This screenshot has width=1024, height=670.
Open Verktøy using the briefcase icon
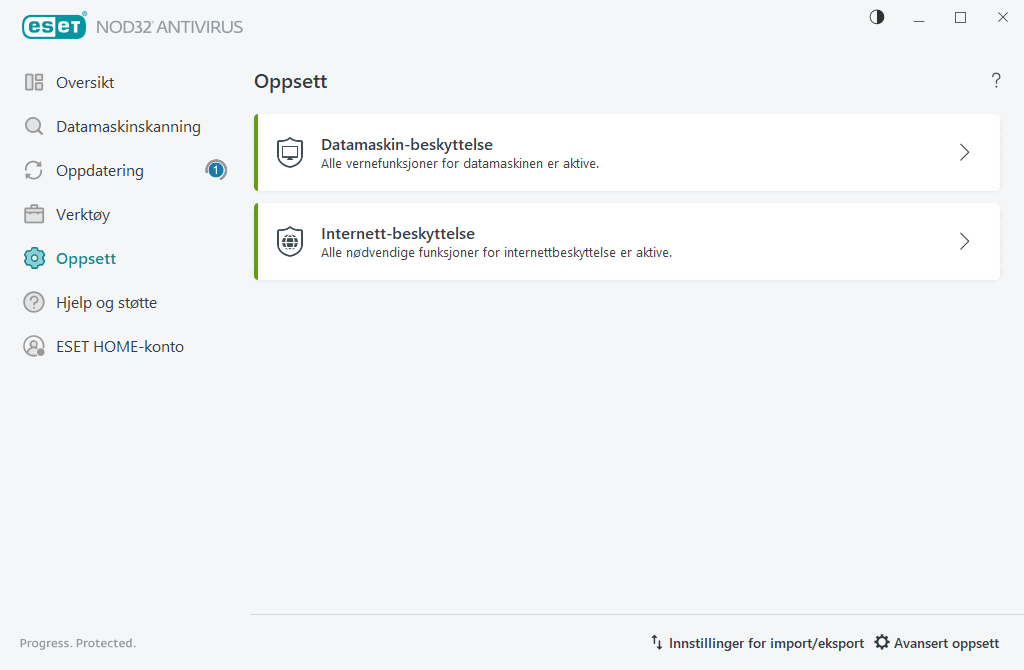pos(34,215)
